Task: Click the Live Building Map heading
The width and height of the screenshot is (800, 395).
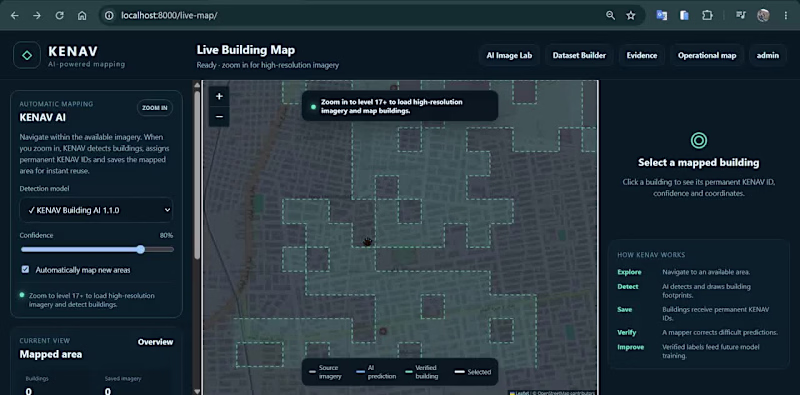Action: (x=245, y=50)
